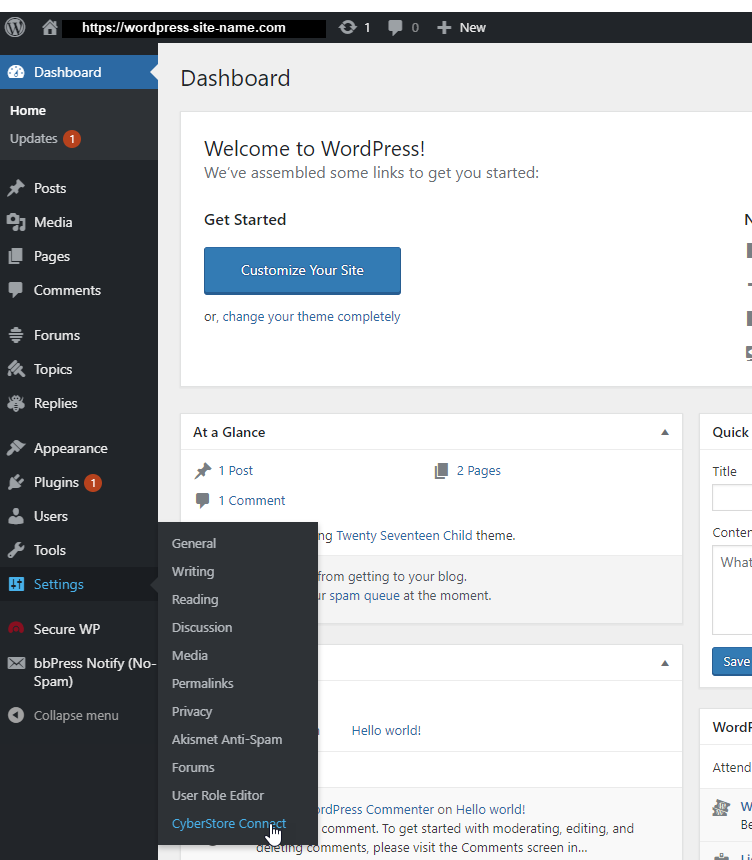Open the bbPress Notify envelope icon

coord(16,663)
